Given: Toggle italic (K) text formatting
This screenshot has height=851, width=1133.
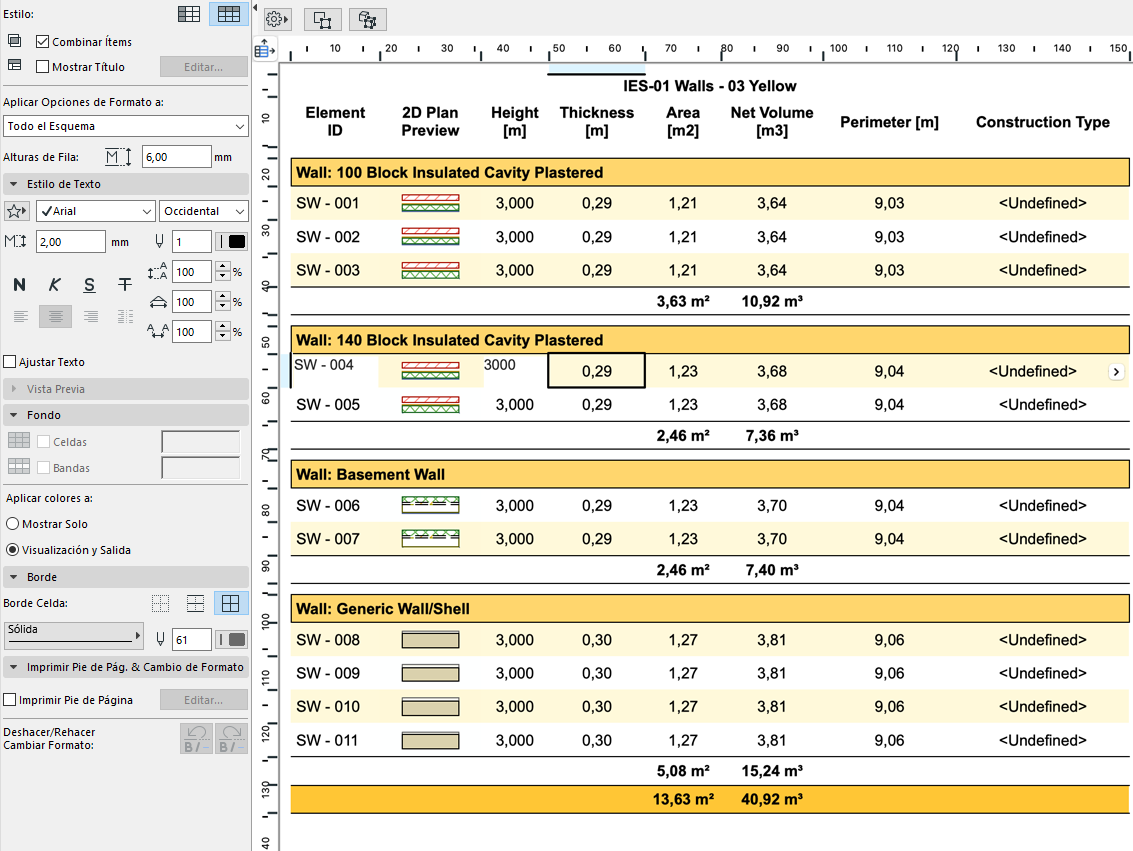Looking at the screenshot, I should 55,285.
